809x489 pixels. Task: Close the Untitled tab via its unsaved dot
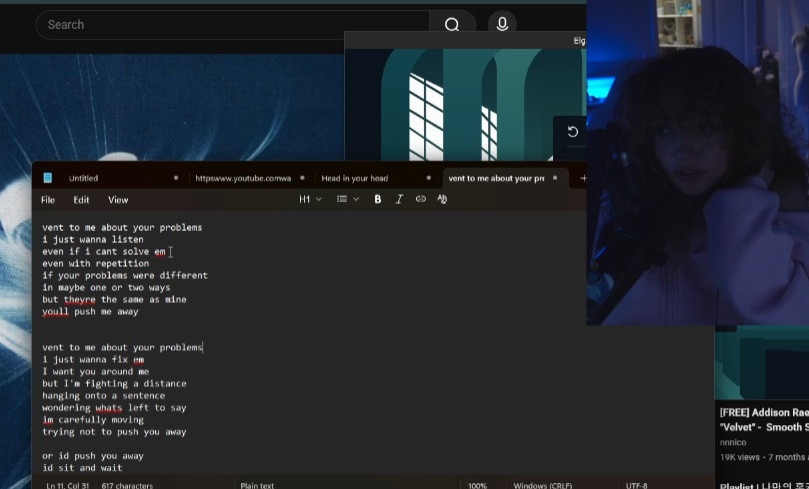(x=176, y=178)
